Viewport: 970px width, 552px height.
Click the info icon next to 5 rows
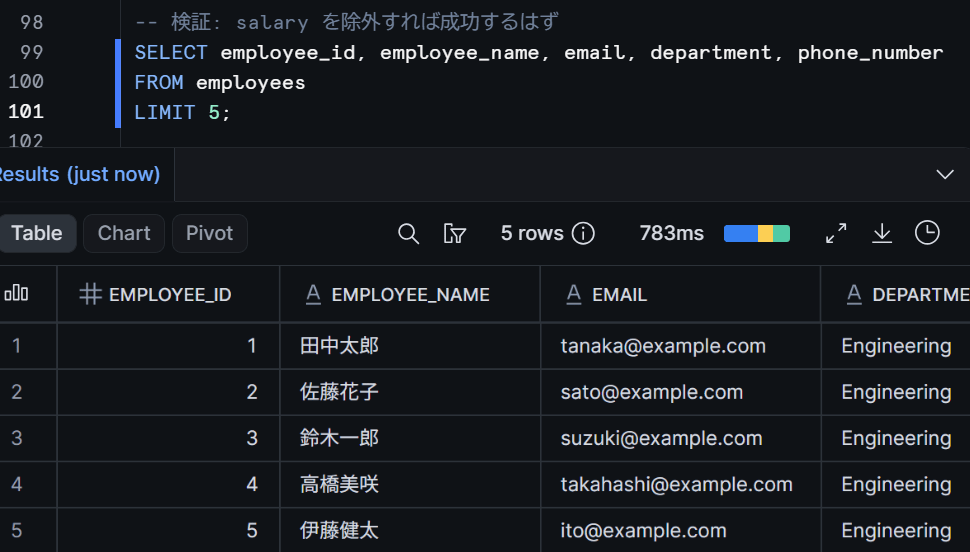[583, 233]
